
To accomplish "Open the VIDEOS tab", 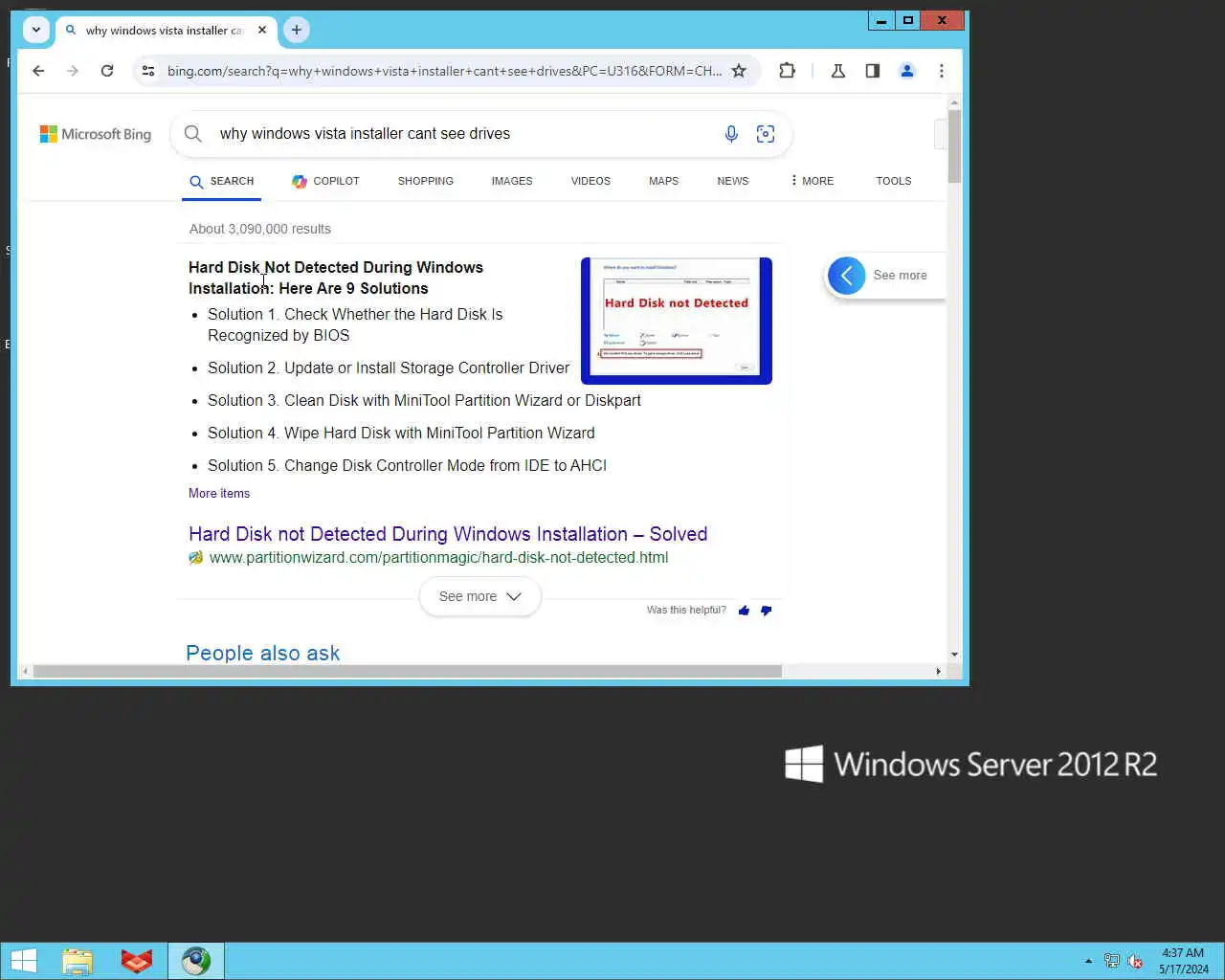I will coord(590,181).
